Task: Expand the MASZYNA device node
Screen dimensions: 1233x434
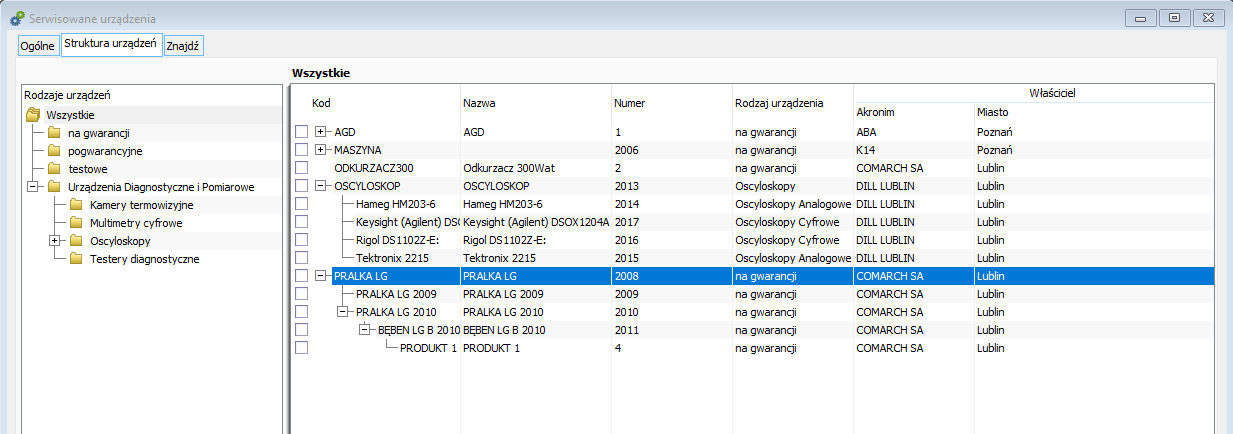Action: coord(321,150)
